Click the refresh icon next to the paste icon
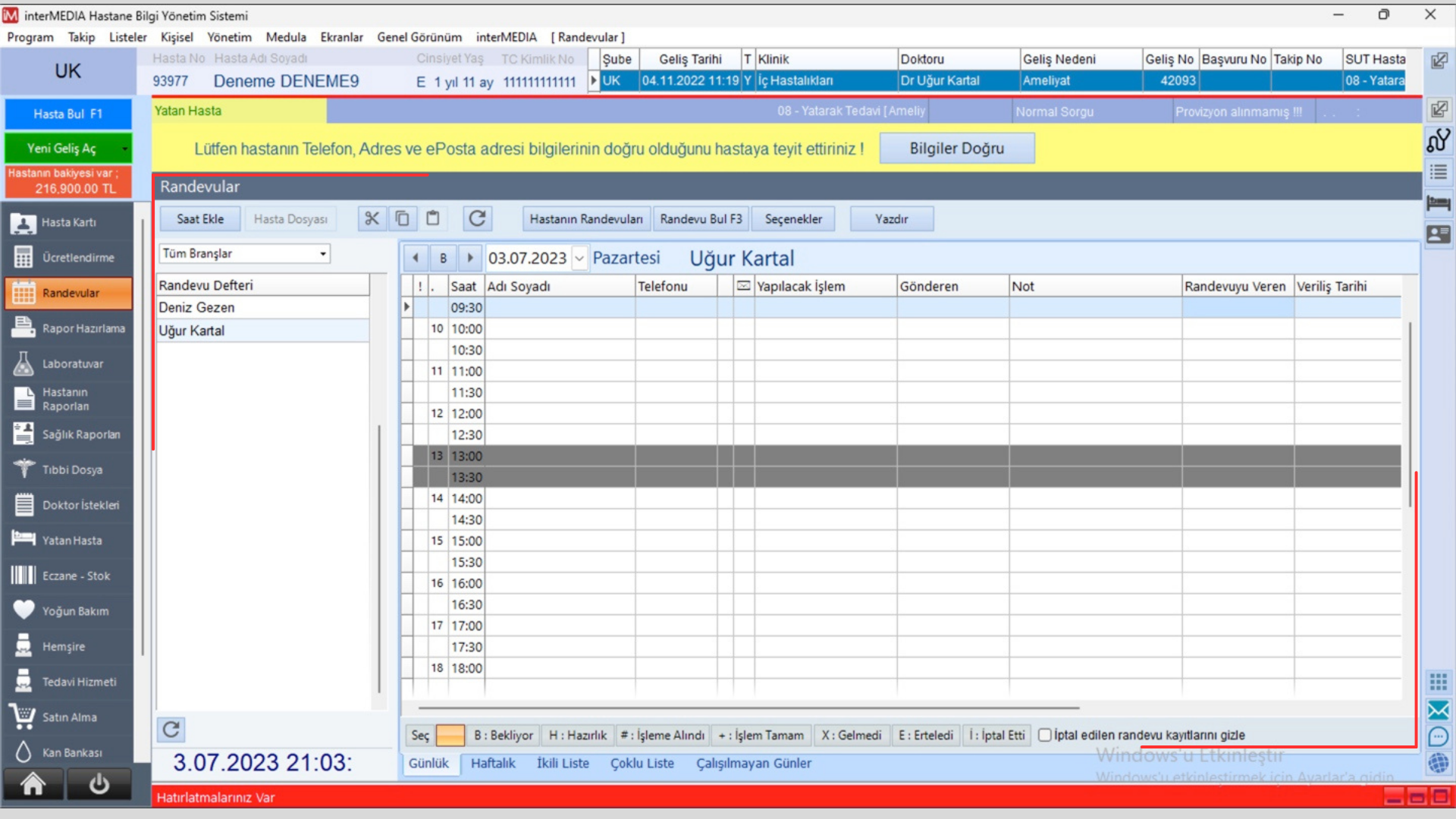The image size is (1456, 819). [477, 218]
